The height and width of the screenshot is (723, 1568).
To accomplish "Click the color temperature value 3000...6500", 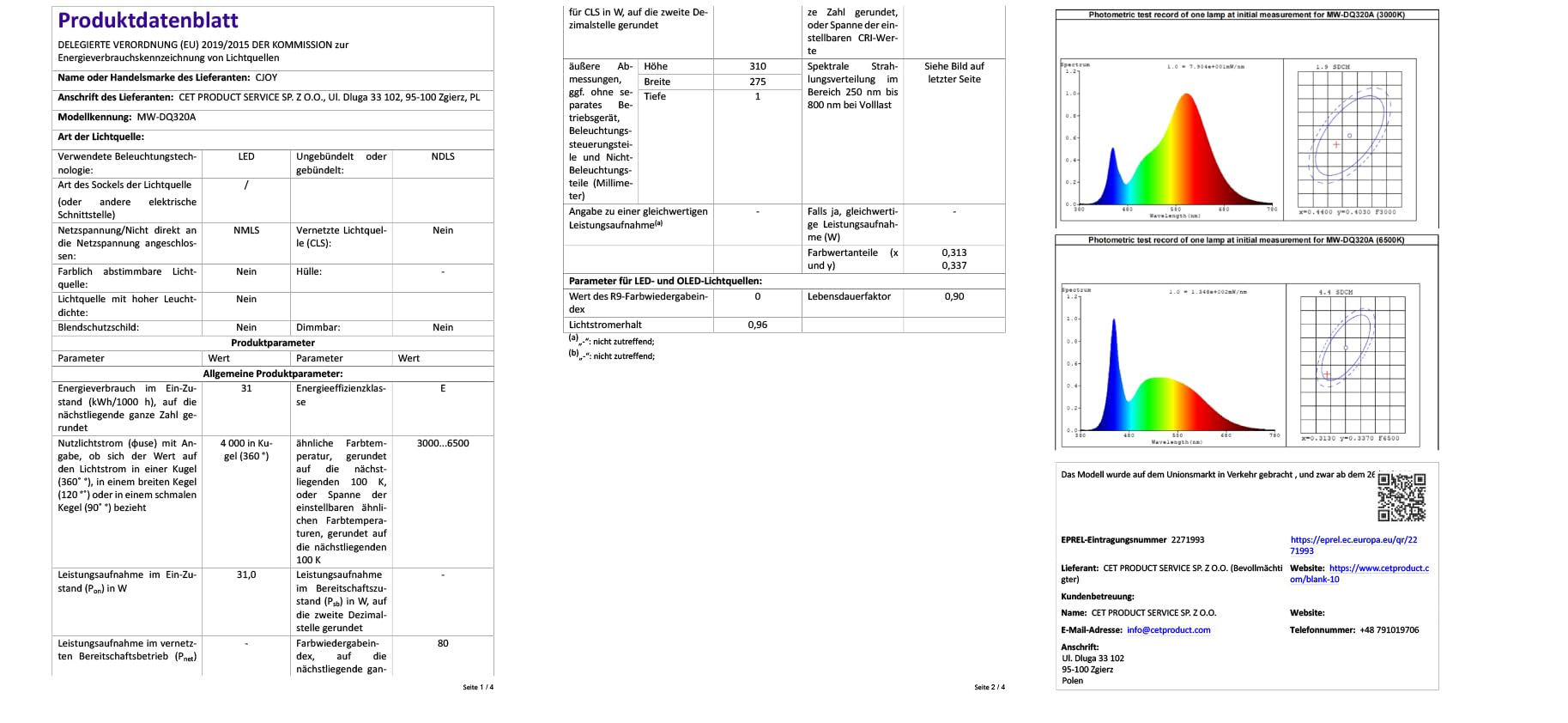I will coord(443,444).
